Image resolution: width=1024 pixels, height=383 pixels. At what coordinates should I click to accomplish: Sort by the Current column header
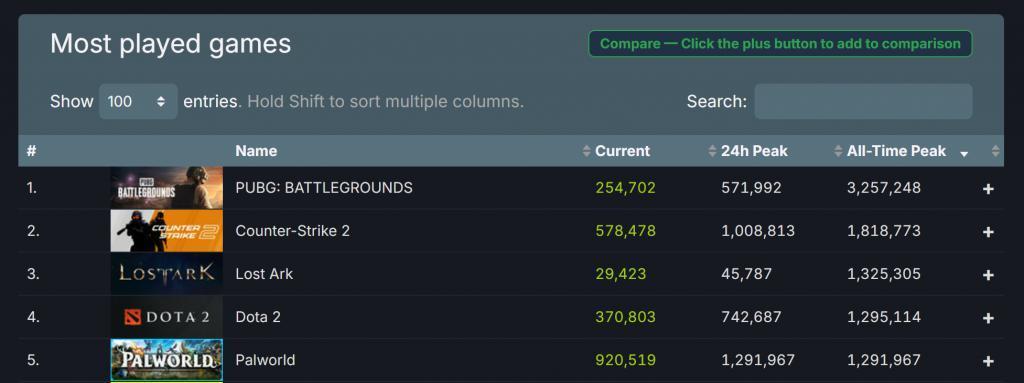(622, 151)
